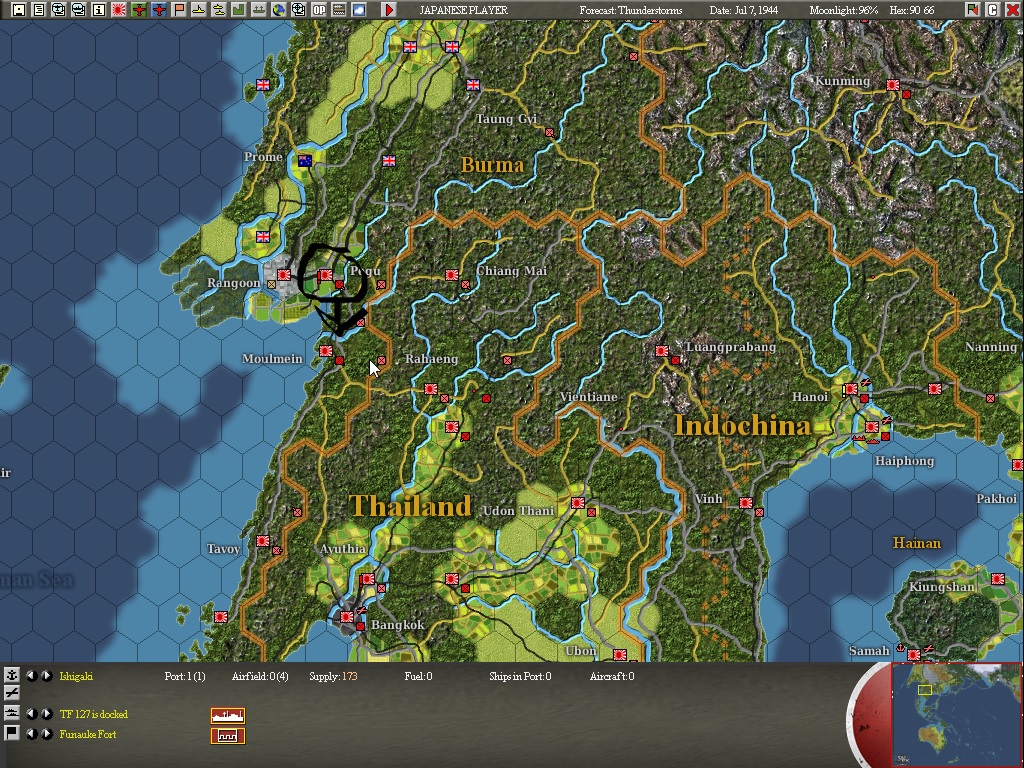The image size is (1024, 768).
Task: Click the Japanese flag base at Udon Thani
Action: [577, 502]
